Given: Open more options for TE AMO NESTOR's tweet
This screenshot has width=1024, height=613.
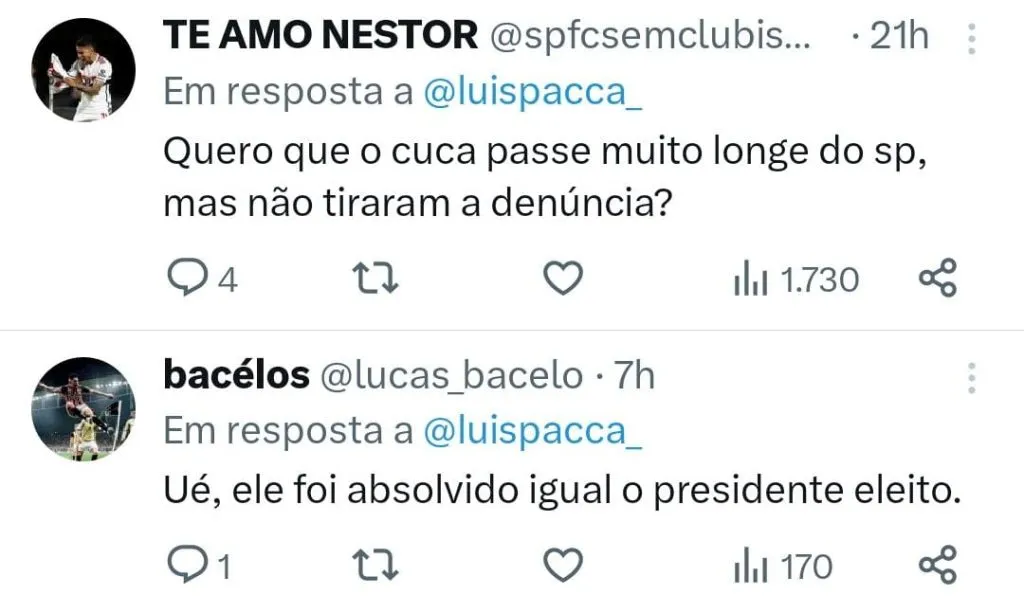Looking at the screenshot, I should point(970,39).
